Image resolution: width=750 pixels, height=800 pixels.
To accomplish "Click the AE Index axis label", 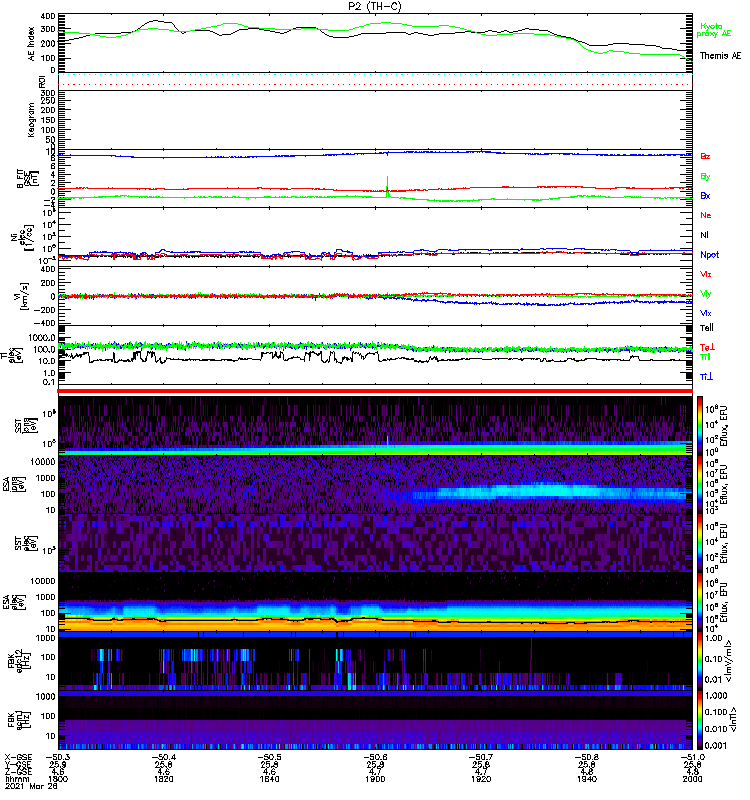I will pyautogui.click(x=31, y=44).
